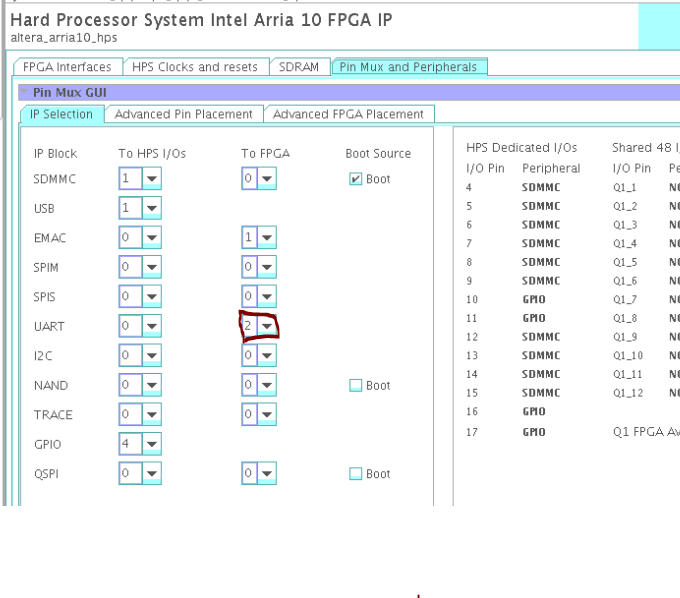Open the SDRAM tab

pos(299,67)
